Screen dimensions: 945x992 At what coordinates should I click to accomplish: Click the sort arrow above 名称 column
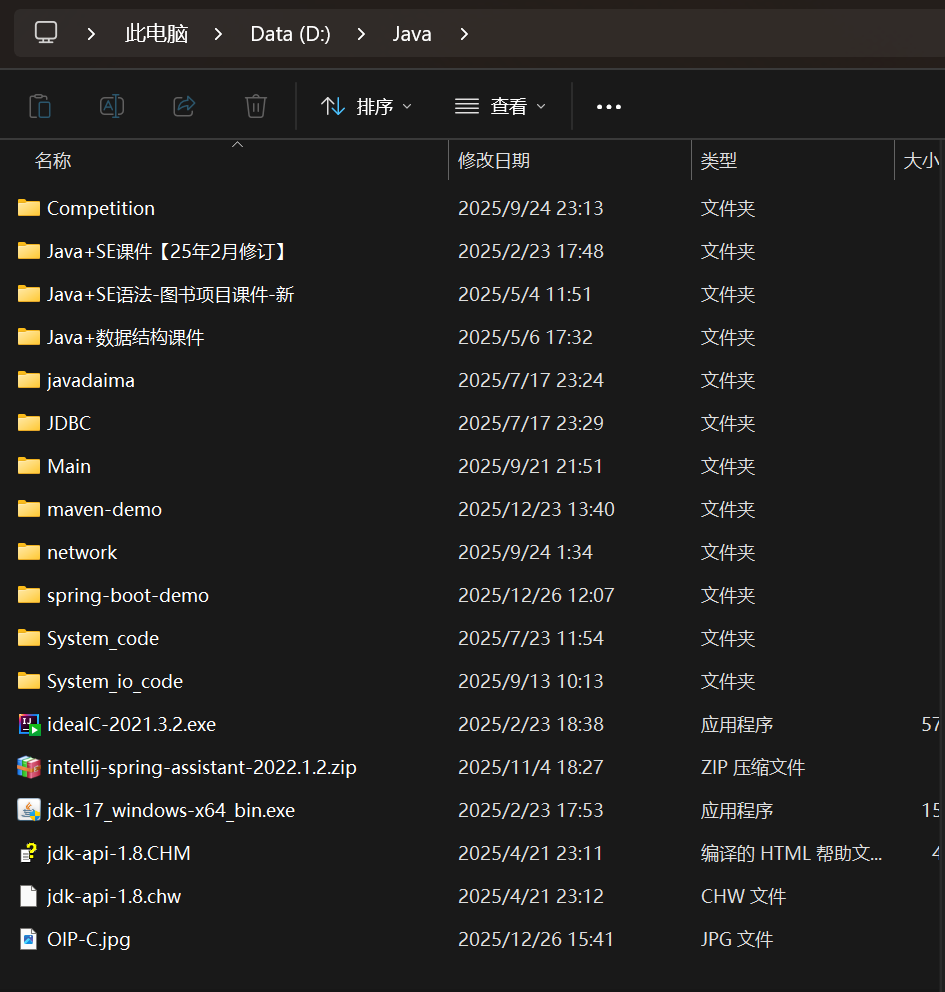[238, 144]
